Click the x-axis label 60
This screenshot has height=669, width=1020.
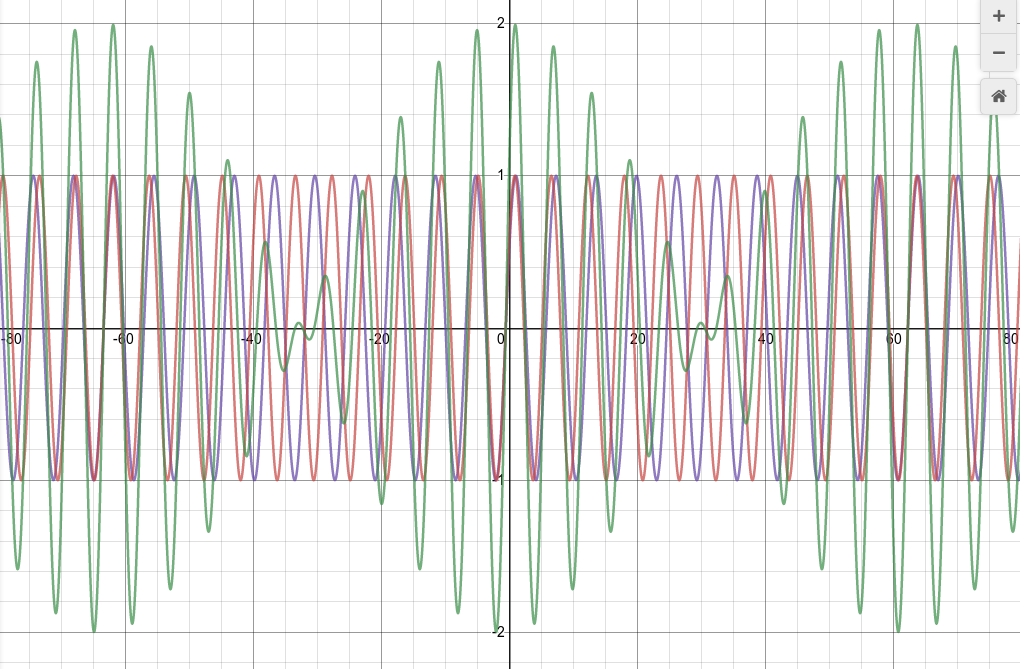[893, 339]
